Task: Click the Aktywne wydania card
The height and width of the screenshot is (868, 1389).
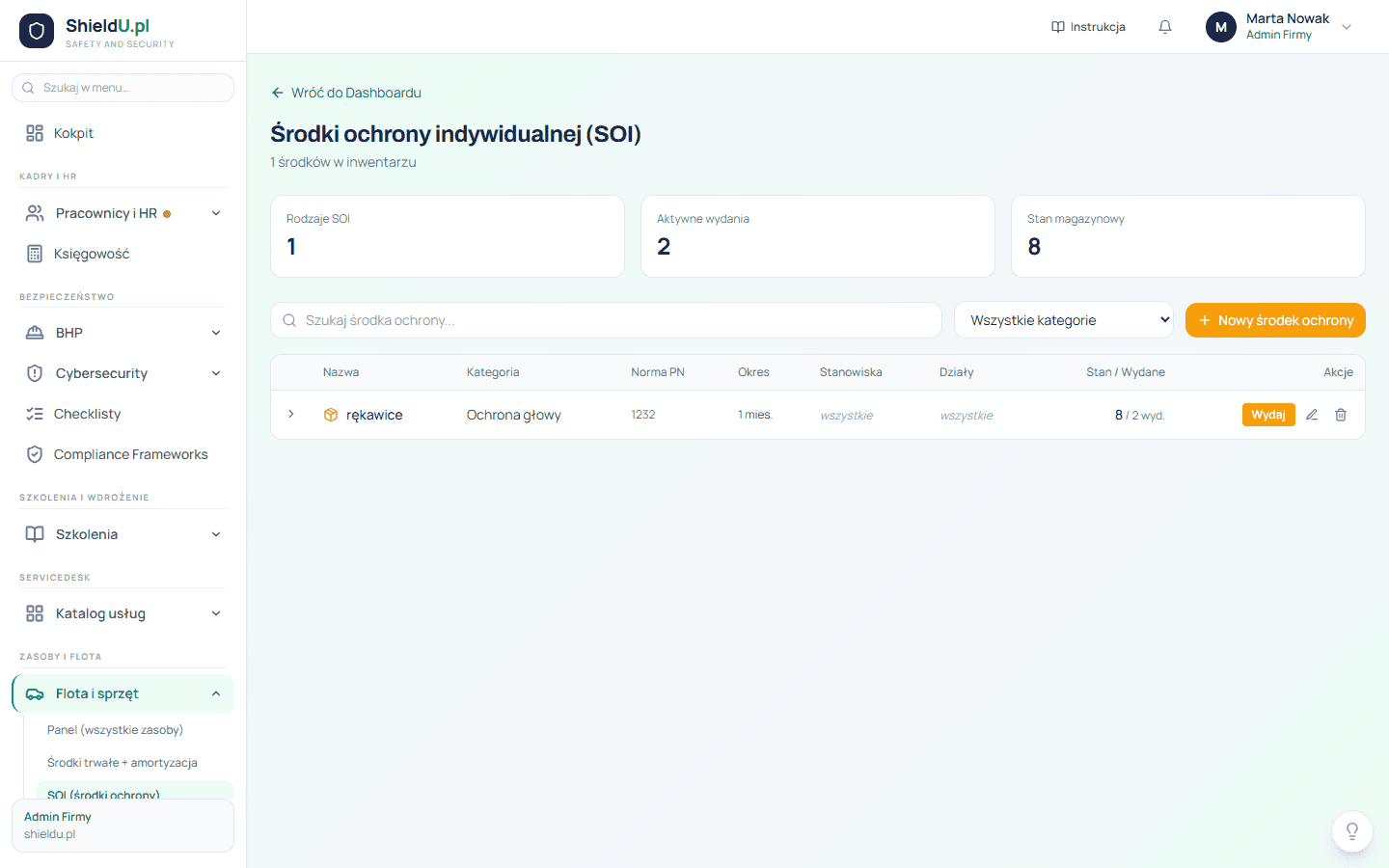Action: (818, 236)
